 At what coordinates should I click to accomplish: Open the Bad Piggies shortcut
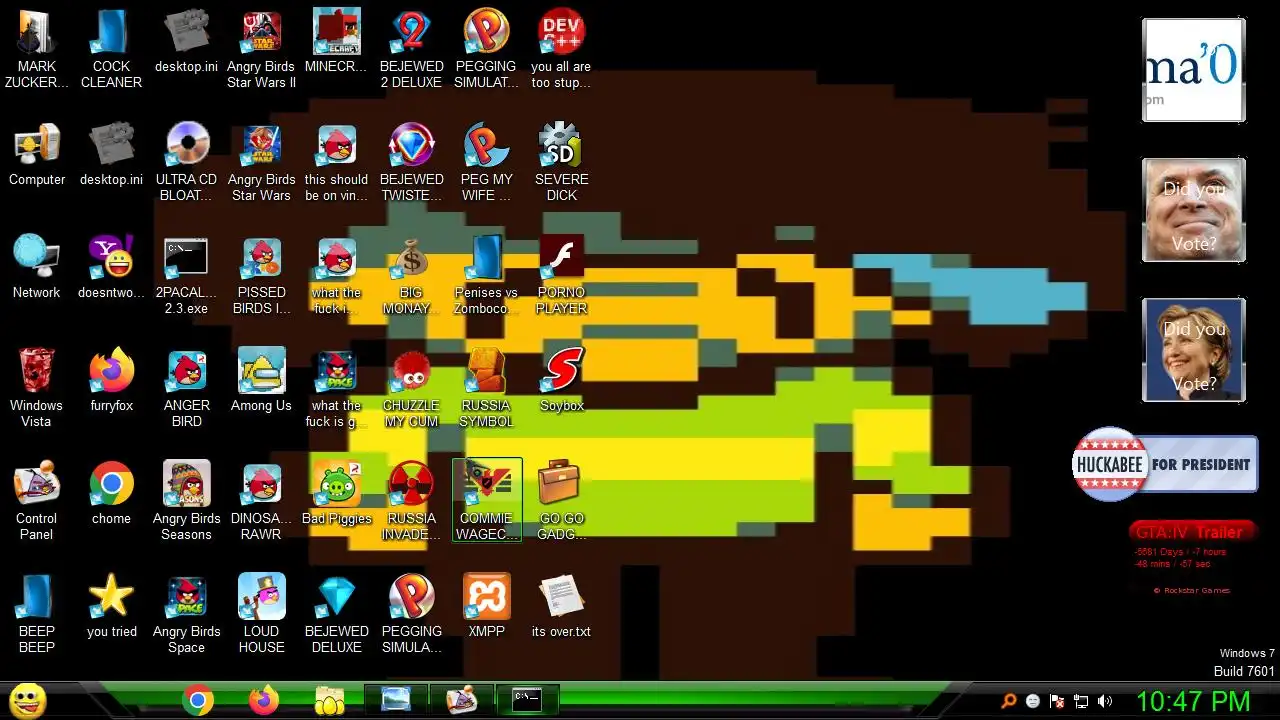point(336,493)
